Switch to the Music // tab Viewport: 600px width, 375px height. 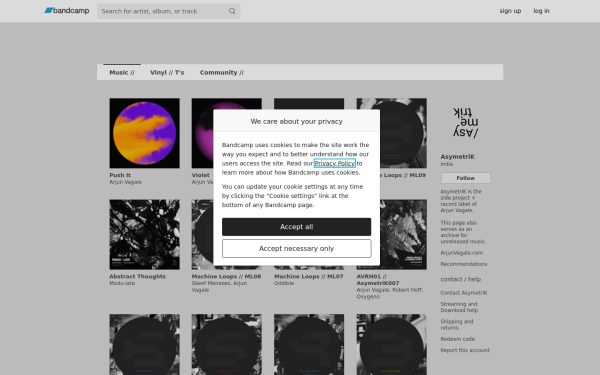pyautogui.click(x=122, y=72)
